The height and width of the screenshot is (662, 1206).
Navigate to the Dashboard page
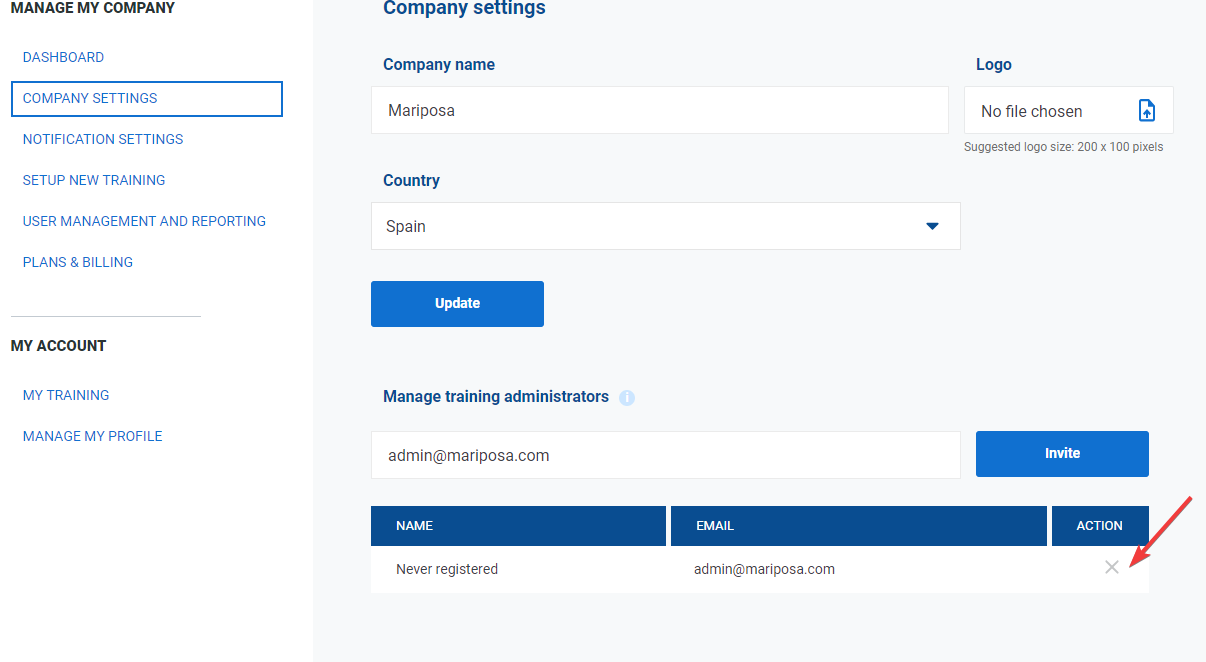click(63, 57)
